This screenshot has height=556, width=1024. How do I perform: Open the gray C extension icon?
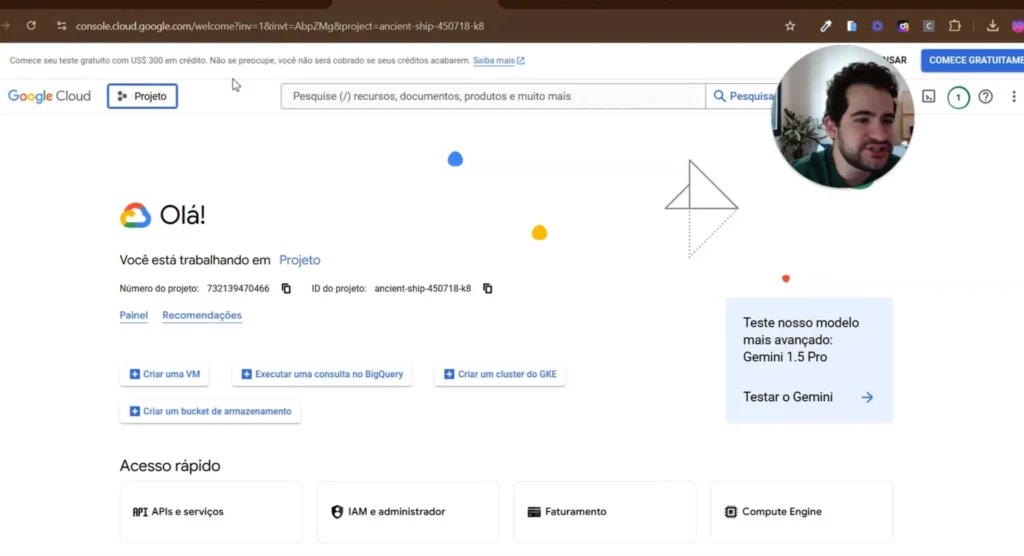click(929, 26)
